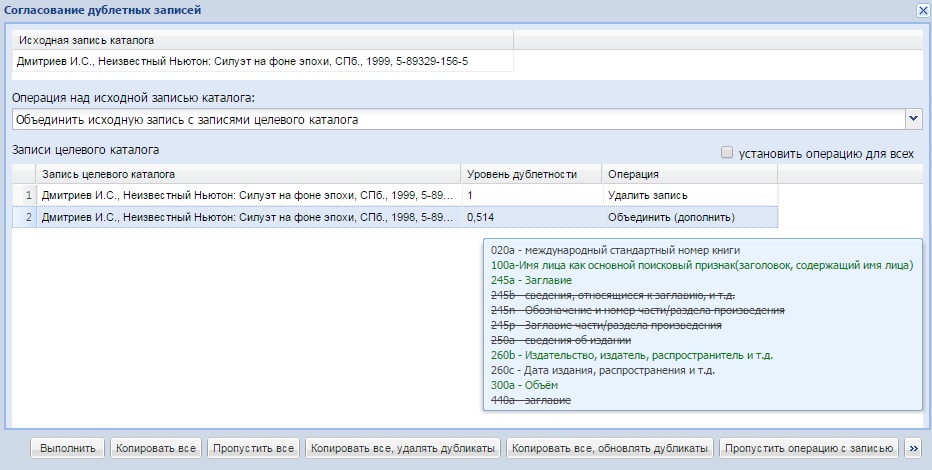Image resolution: width=932 pixels, height=470 pixels.
Task: Click '300a - Объём' field entry
Action: pos(524,385)
